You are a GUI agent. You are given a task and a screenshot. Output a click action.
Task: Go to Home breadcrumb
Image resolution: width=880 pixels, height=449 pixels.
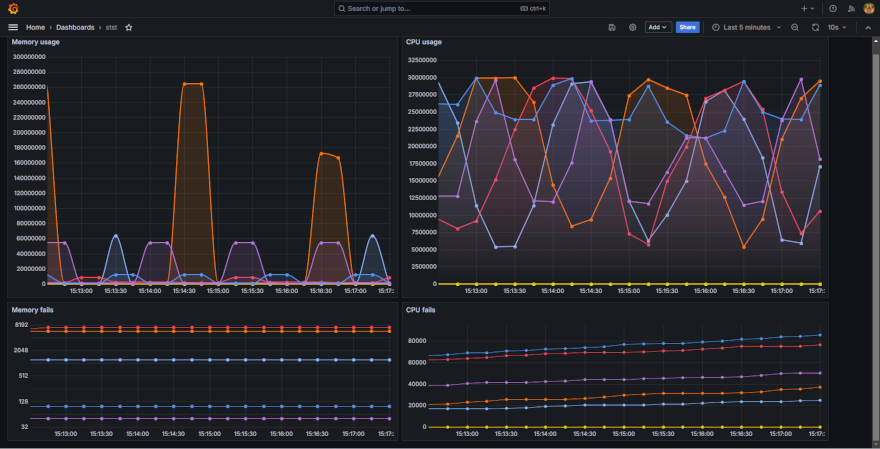(35, 27)
